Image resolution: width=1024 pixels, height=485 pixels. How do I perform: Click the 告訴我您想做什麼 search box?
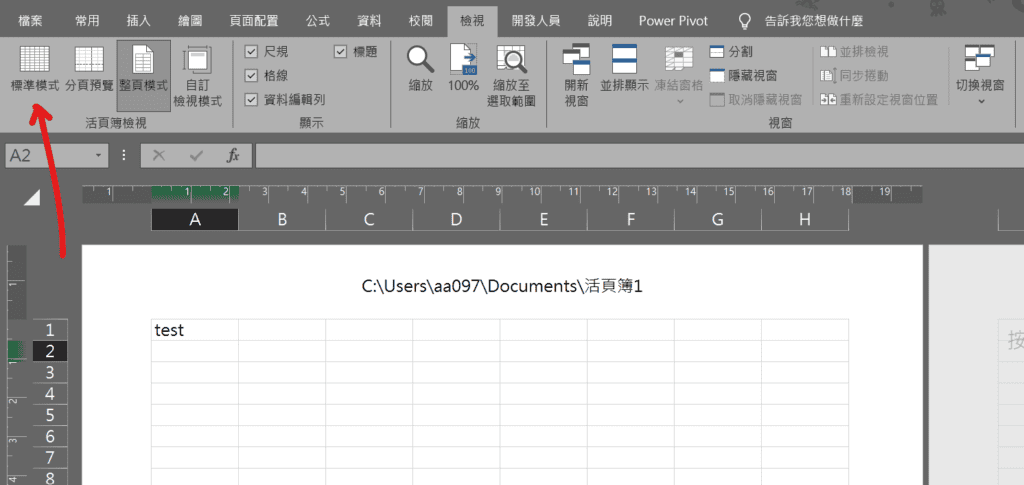[x=814, y=21]
